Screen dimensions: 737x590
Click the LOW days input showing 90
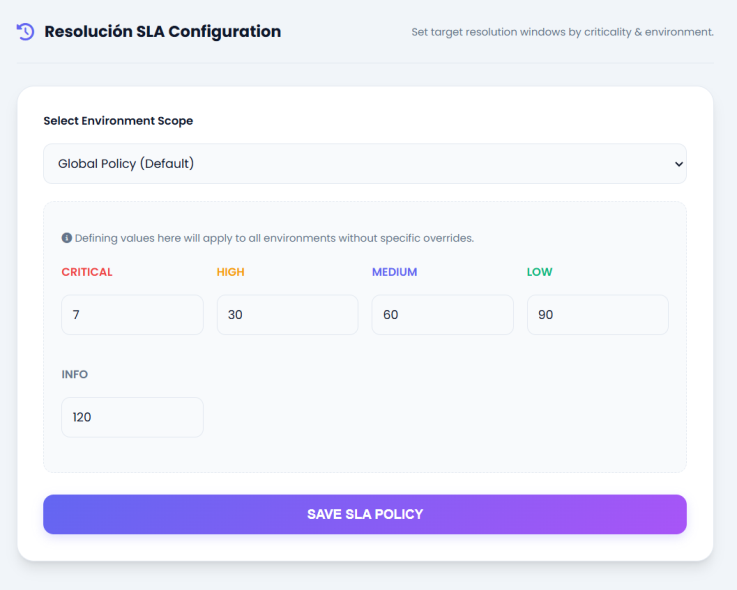[598, 315]
